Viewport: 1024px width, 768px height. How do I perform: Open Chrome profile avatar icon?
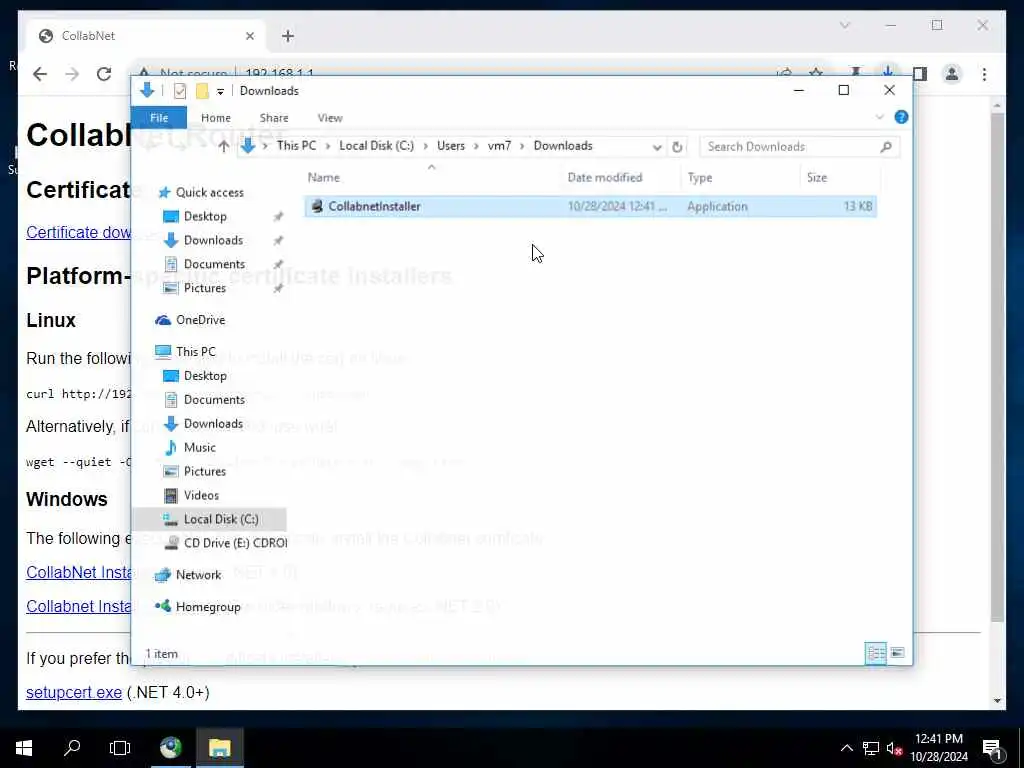pyautogui.click(x=952, y=74)
